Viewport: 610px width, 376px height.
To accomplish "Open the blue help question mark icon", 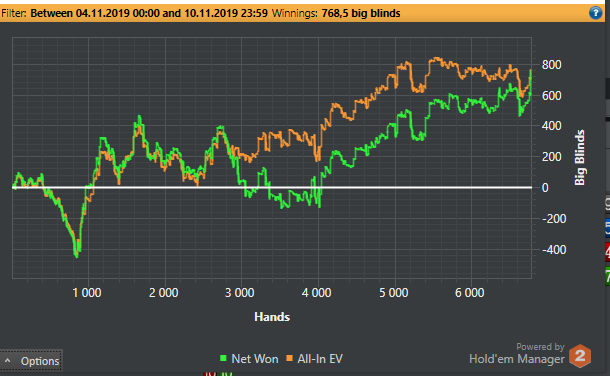I will (595, 13).
